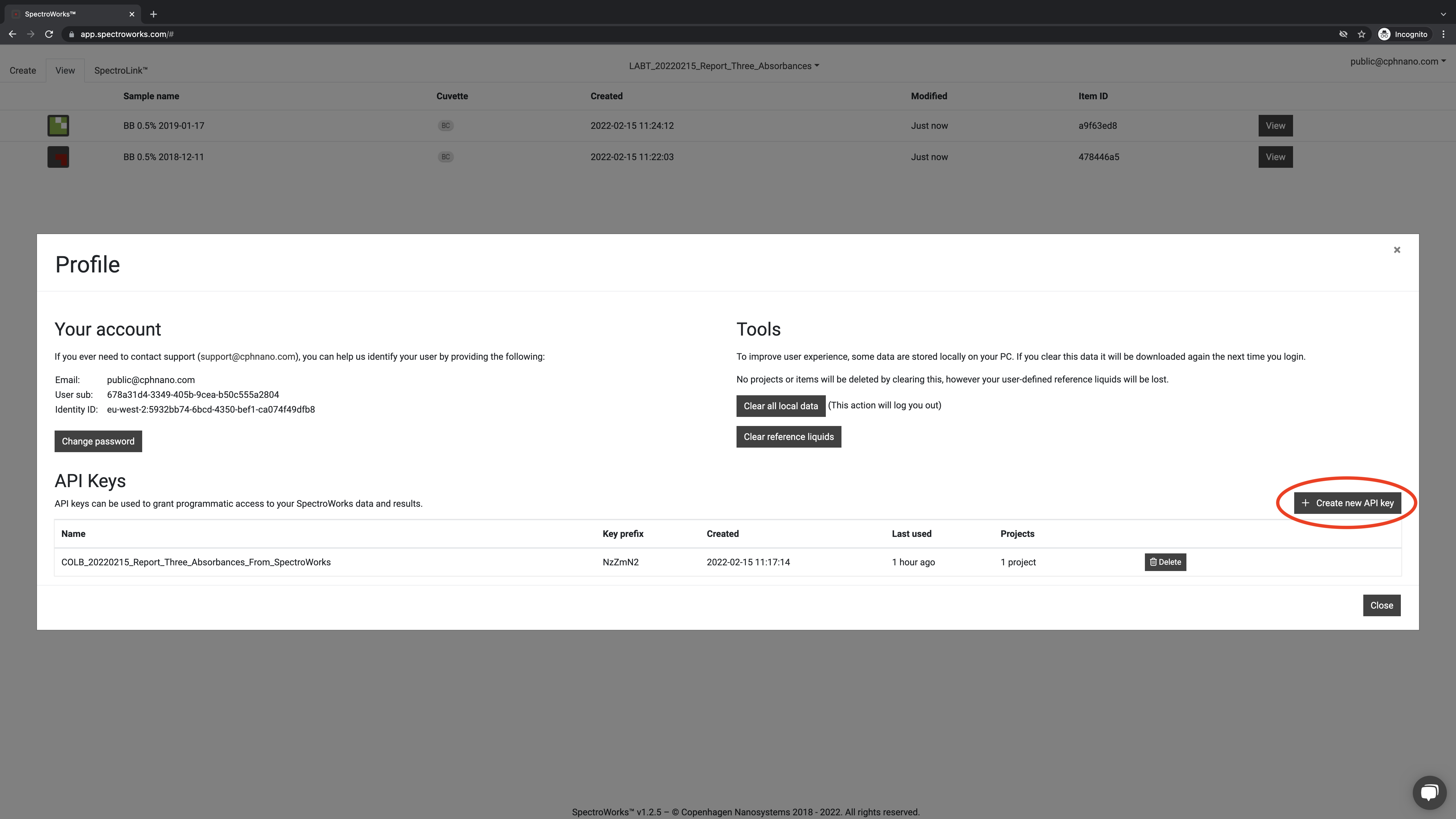
Task: Click the Cuvette column header
Action: click(452, 96)
